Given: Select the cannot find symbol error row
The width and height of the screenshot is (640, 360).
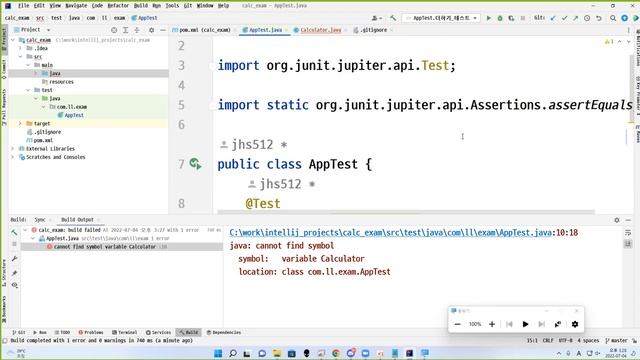Looking at the screenshot, I should pos(122,247).
